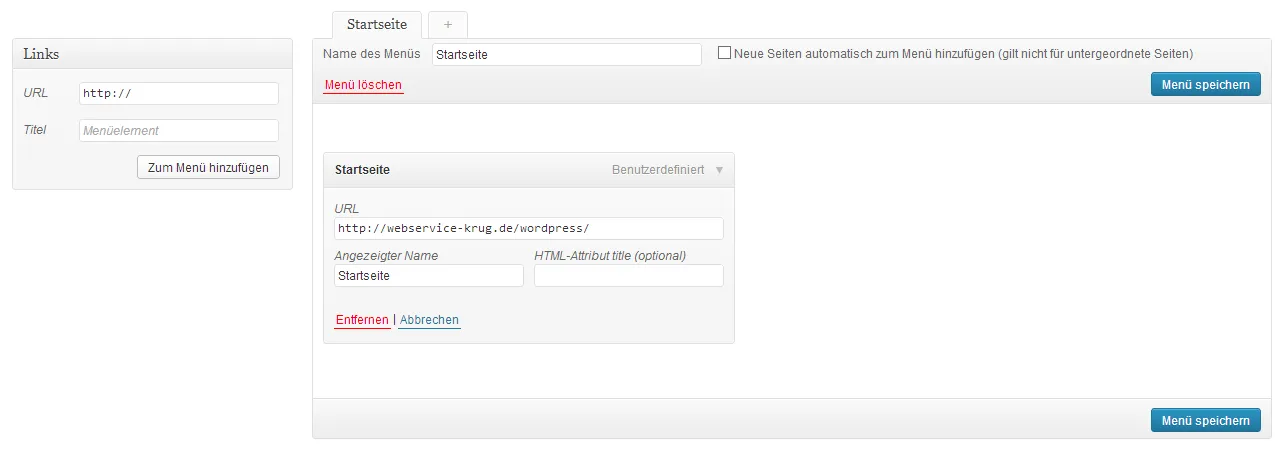Screen dimensions: 1275x450
Task: Click the Zum Menü hinzufügen button
Action: coord(208,167)
